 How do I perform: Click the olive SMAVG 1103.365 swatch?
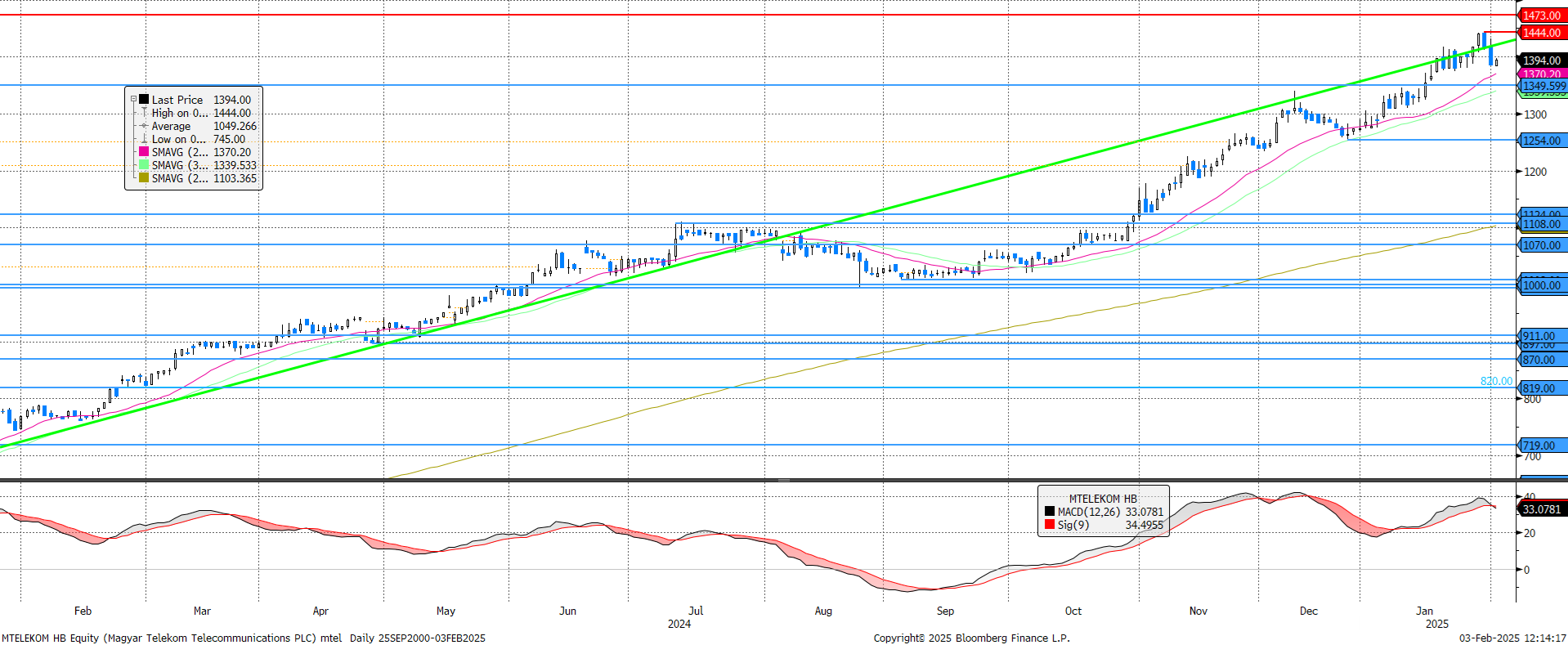(144, 178)
